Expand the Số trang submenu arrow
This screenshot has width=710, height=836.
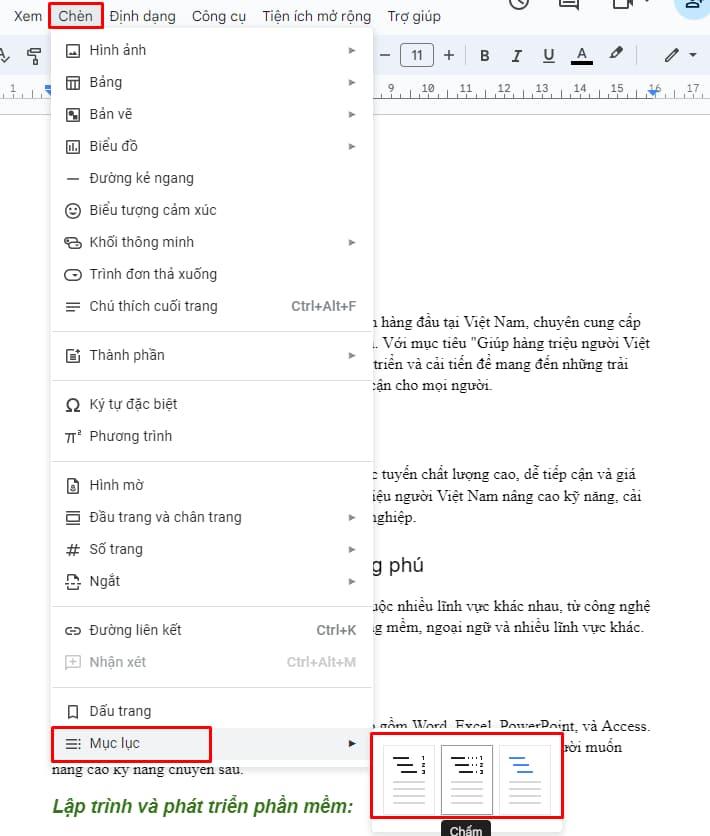coord(352,550)
